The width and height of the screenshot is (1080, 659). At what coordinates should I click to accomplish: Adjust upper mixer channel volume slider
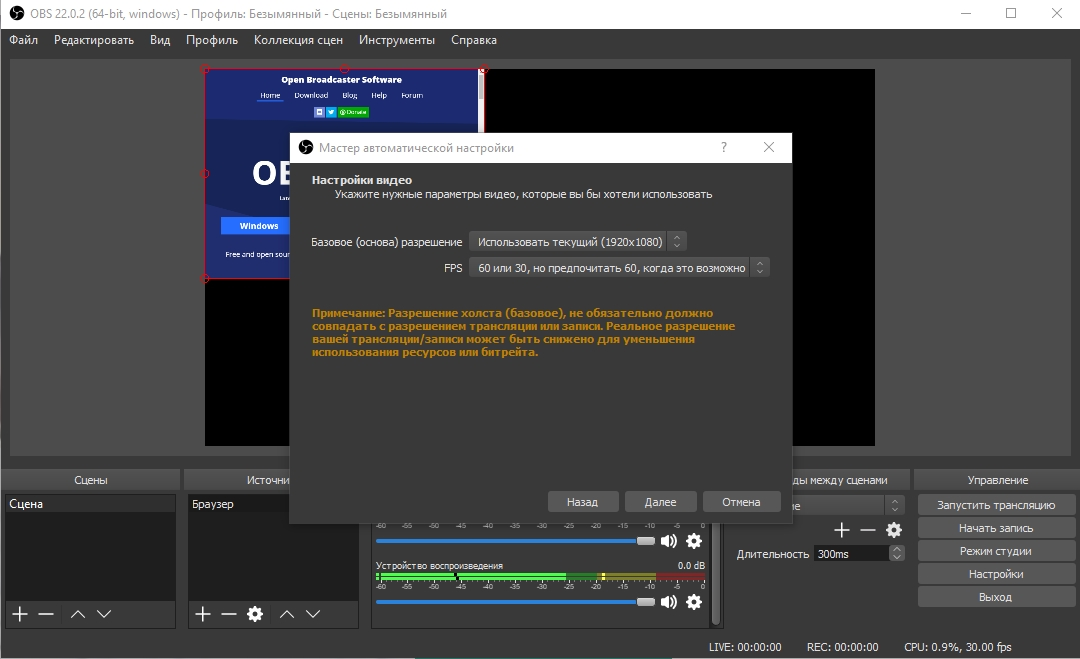click(515, 541)
